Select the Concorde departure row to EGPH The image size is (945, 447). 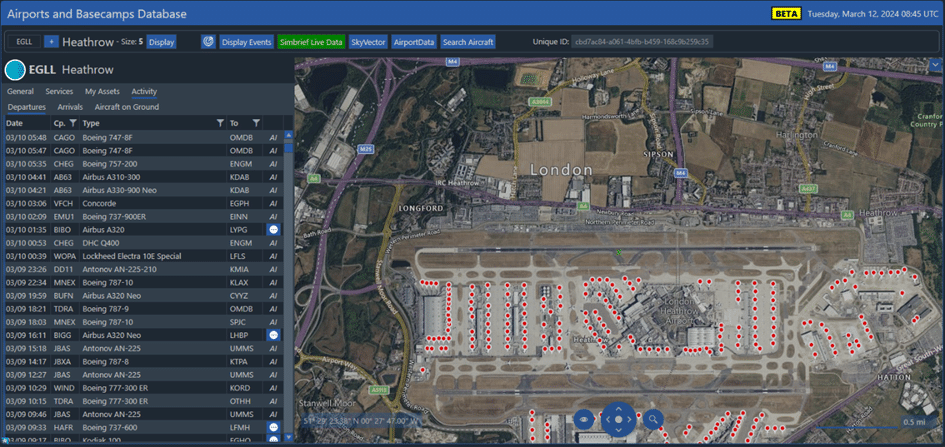(x=143, y=203)
